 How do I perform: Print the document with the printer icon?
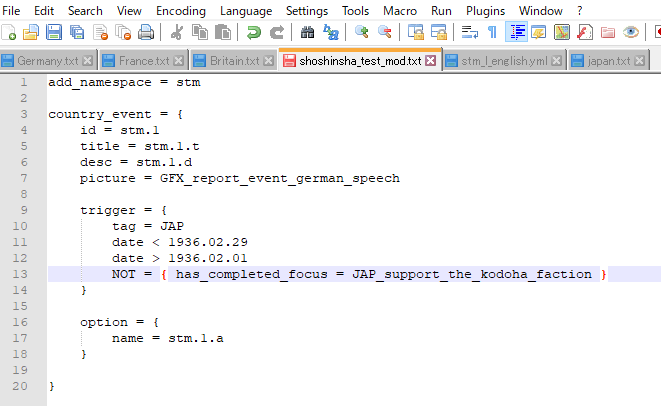click(146, 32)
